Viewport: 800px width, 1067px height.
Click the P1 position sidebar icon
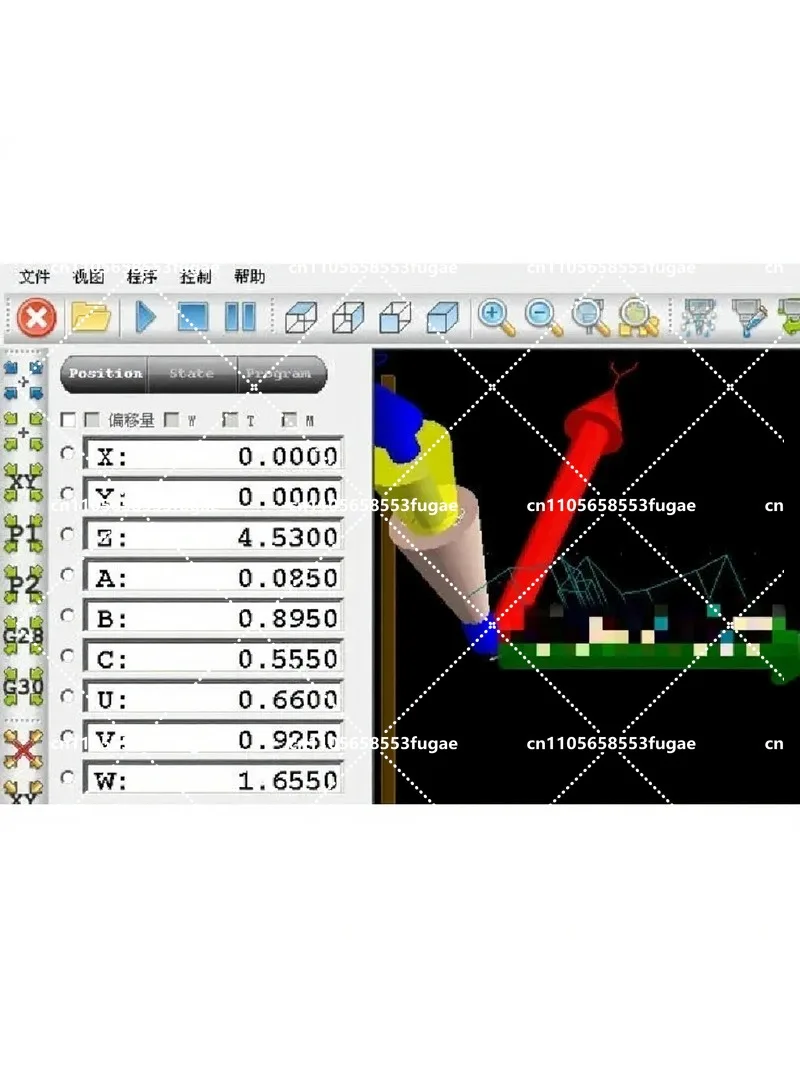24,534
